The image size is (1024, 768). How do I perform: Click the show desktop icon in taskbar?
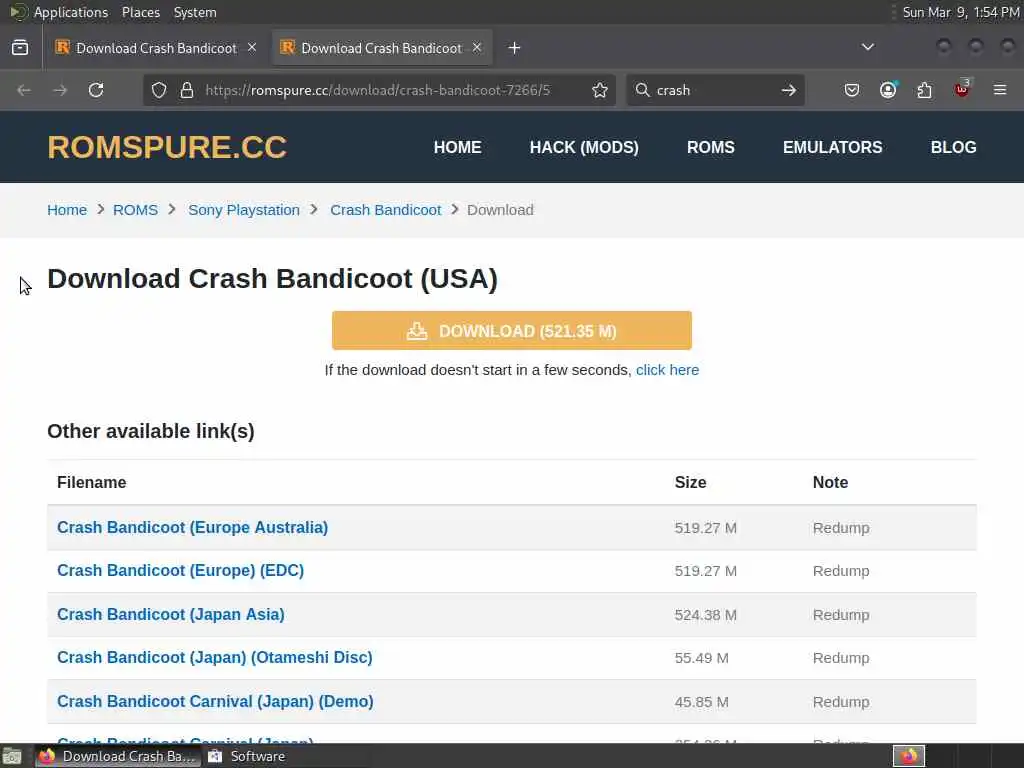tap(12, 756)
